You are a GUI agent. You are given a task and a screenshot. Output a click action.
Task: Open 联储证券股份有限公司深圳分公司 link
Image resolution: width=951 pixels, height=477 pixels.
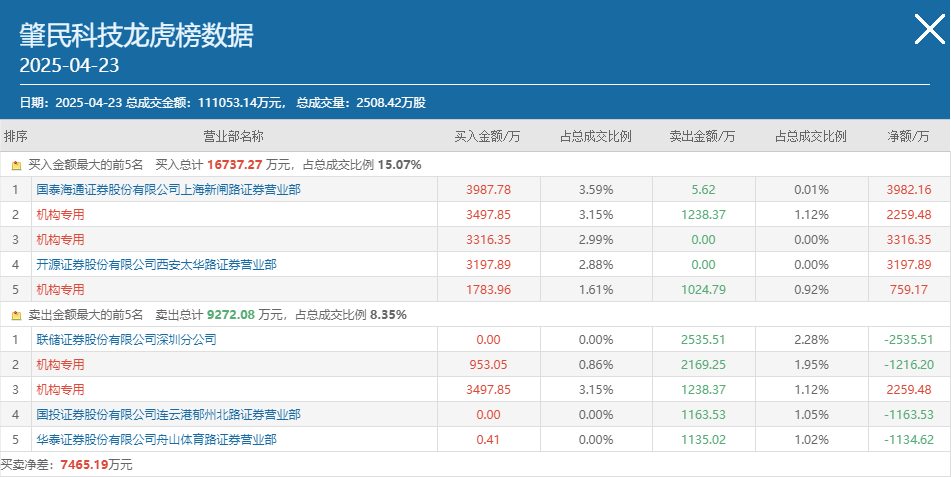click(126, 339)
